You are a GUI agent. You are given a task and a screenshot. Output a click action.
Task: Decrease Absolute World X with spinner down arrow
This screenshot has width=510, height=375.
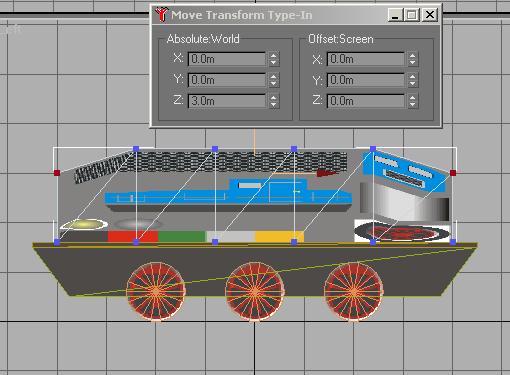pos(273,62)
